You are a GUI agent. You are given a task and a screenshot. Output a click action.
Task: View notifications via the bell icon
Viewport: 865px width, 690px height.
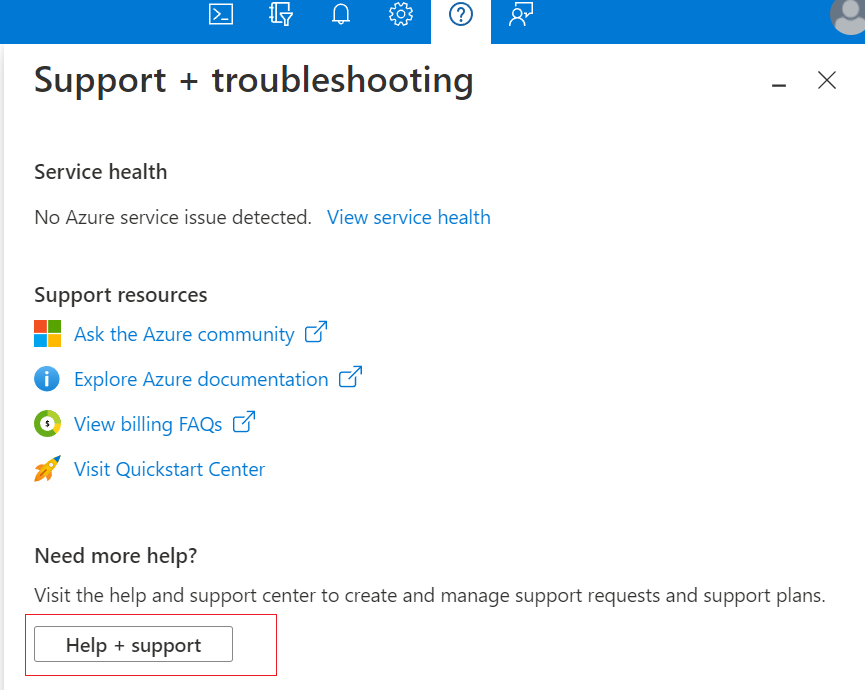pyautogui.click(x=340, y=14)
